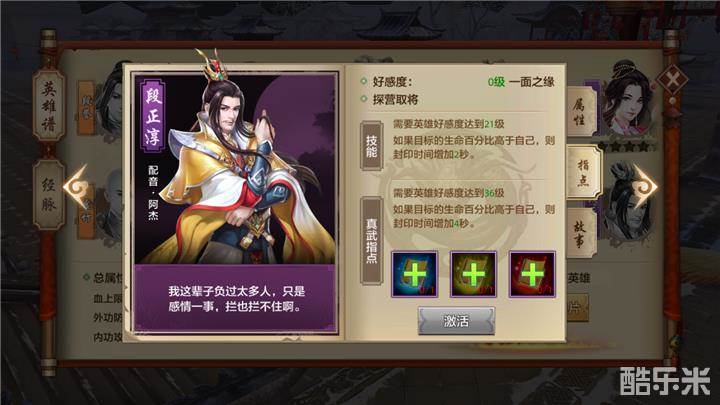
Task: Click the hero quote text box
Action: click(x=236, y=298)
